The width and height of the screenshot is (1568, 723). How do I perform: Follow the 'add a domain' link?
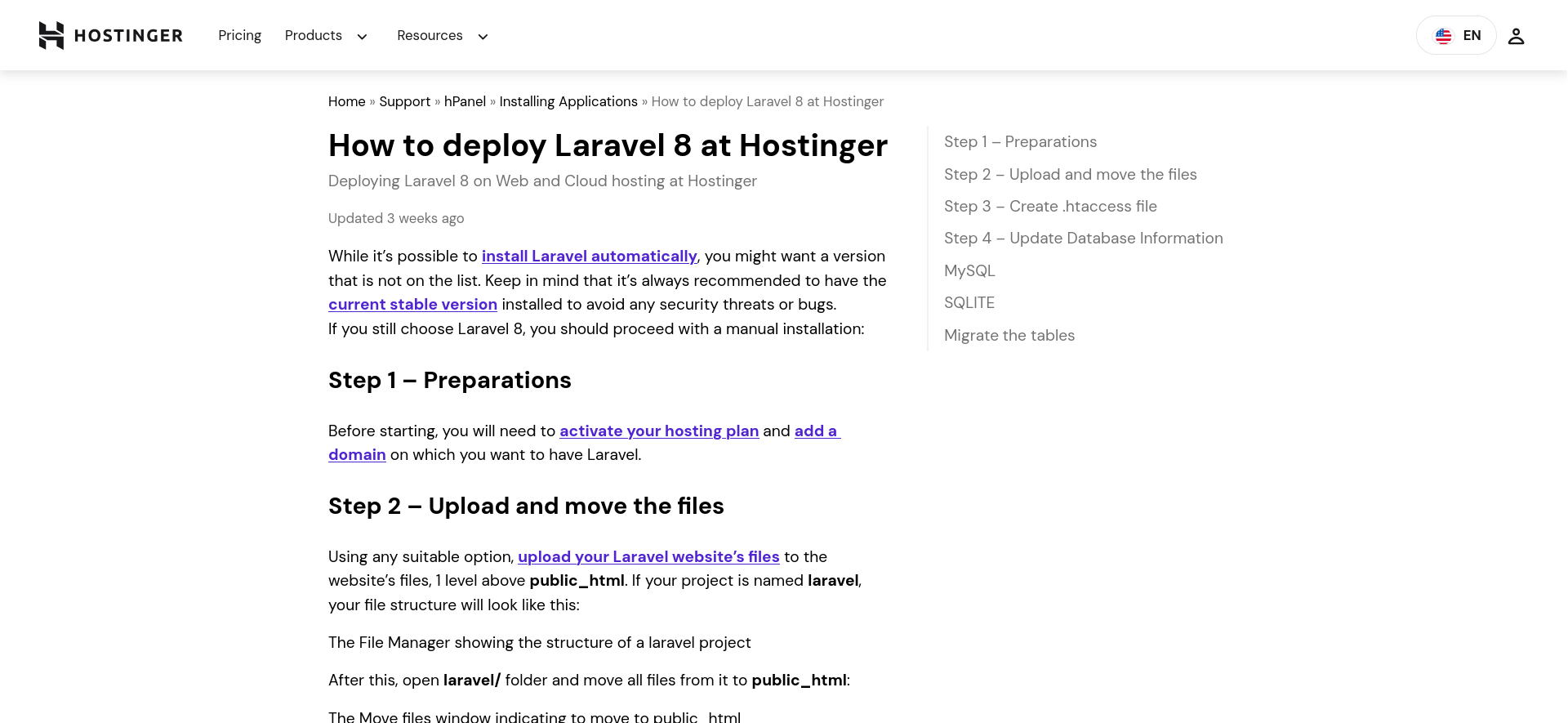(x=817, y=431)
